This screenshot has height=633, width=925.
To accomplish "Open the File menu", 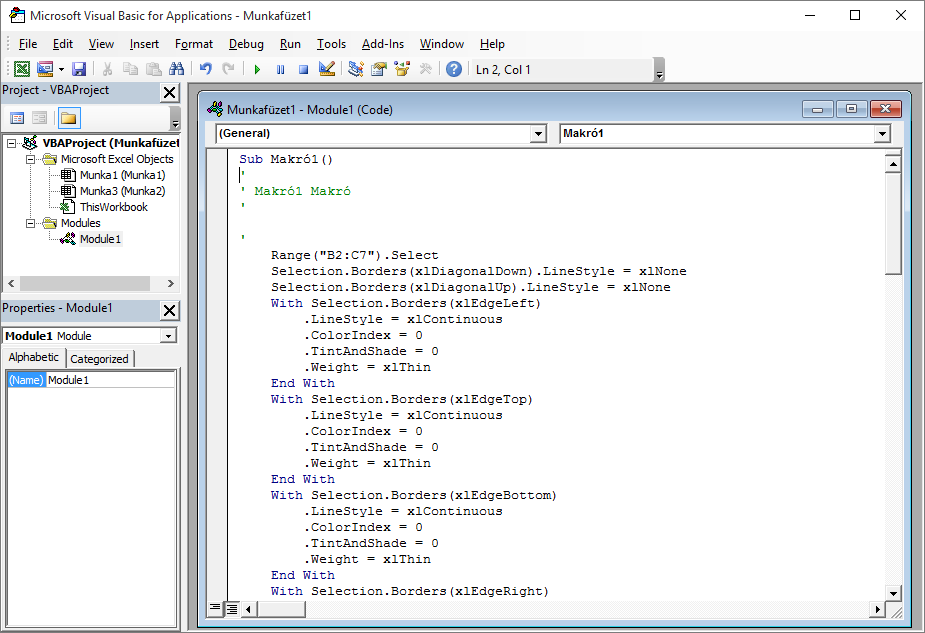I will (x=28, y=44).
